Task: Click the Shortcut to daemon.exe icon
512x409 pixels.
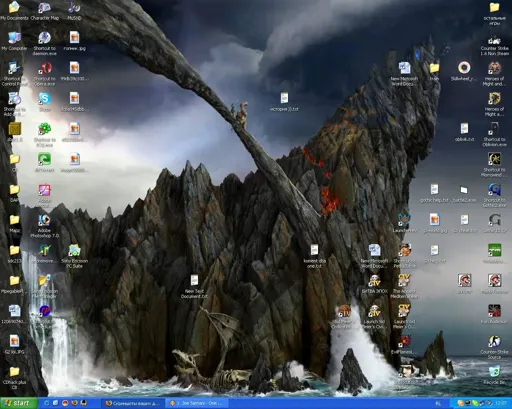Action: click(45, 43)
